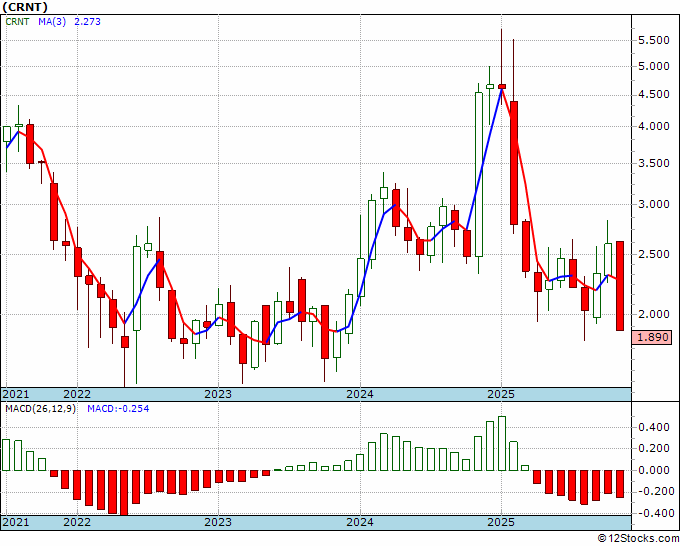Screen dimensions: 680x546
Task: Click the 1.890 last price tag
Action: click(x=654, y=337)
